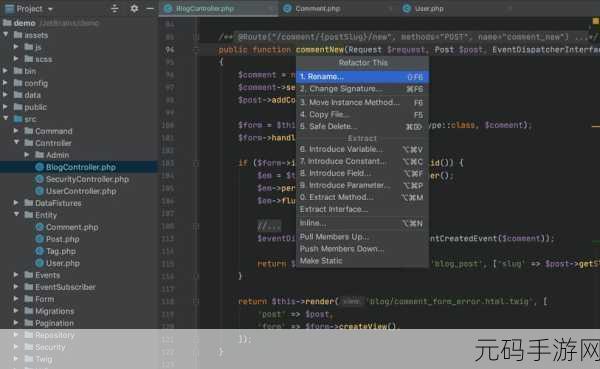Click the yellow inspection indicator at top right
Screen dimensions: 600x369
pos(595,21)
